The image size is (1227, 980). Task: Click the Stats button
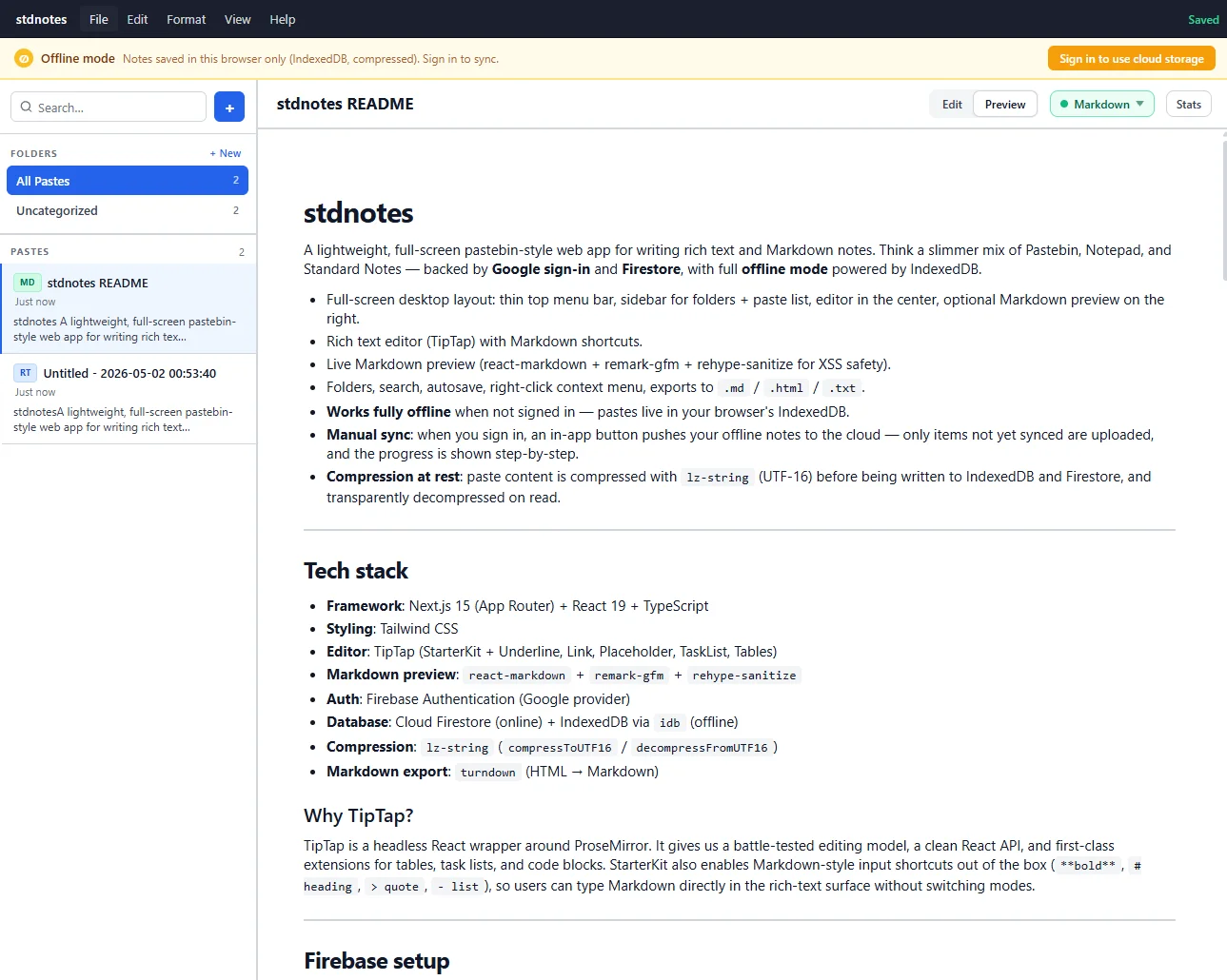click(x=1189, y=105)
